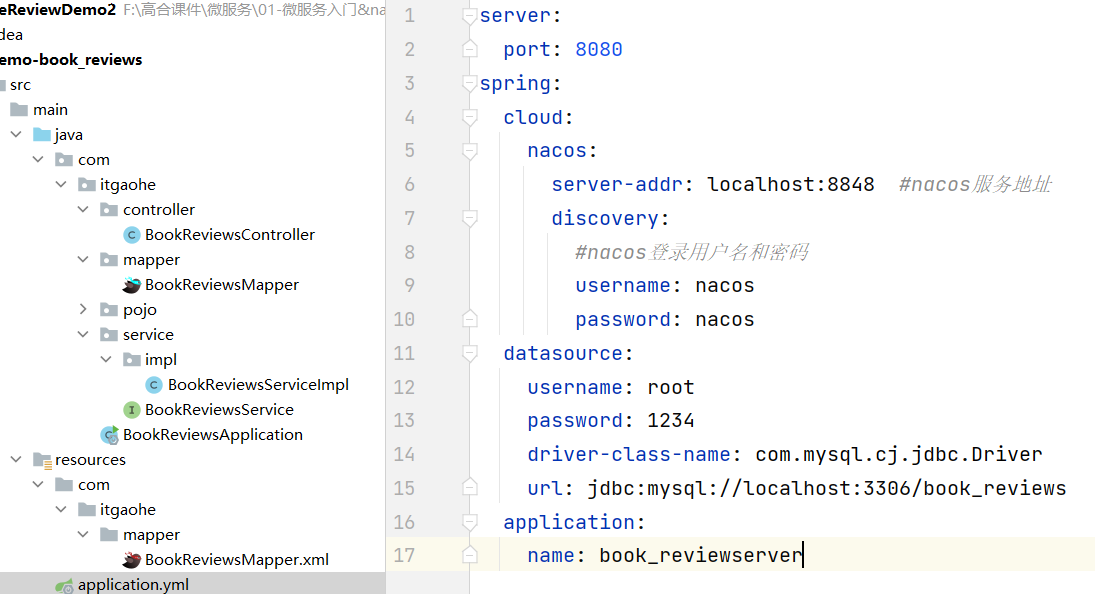
Task: Click com.mysql.cj.jdbc.Driver value
Action: click(899, 454)
